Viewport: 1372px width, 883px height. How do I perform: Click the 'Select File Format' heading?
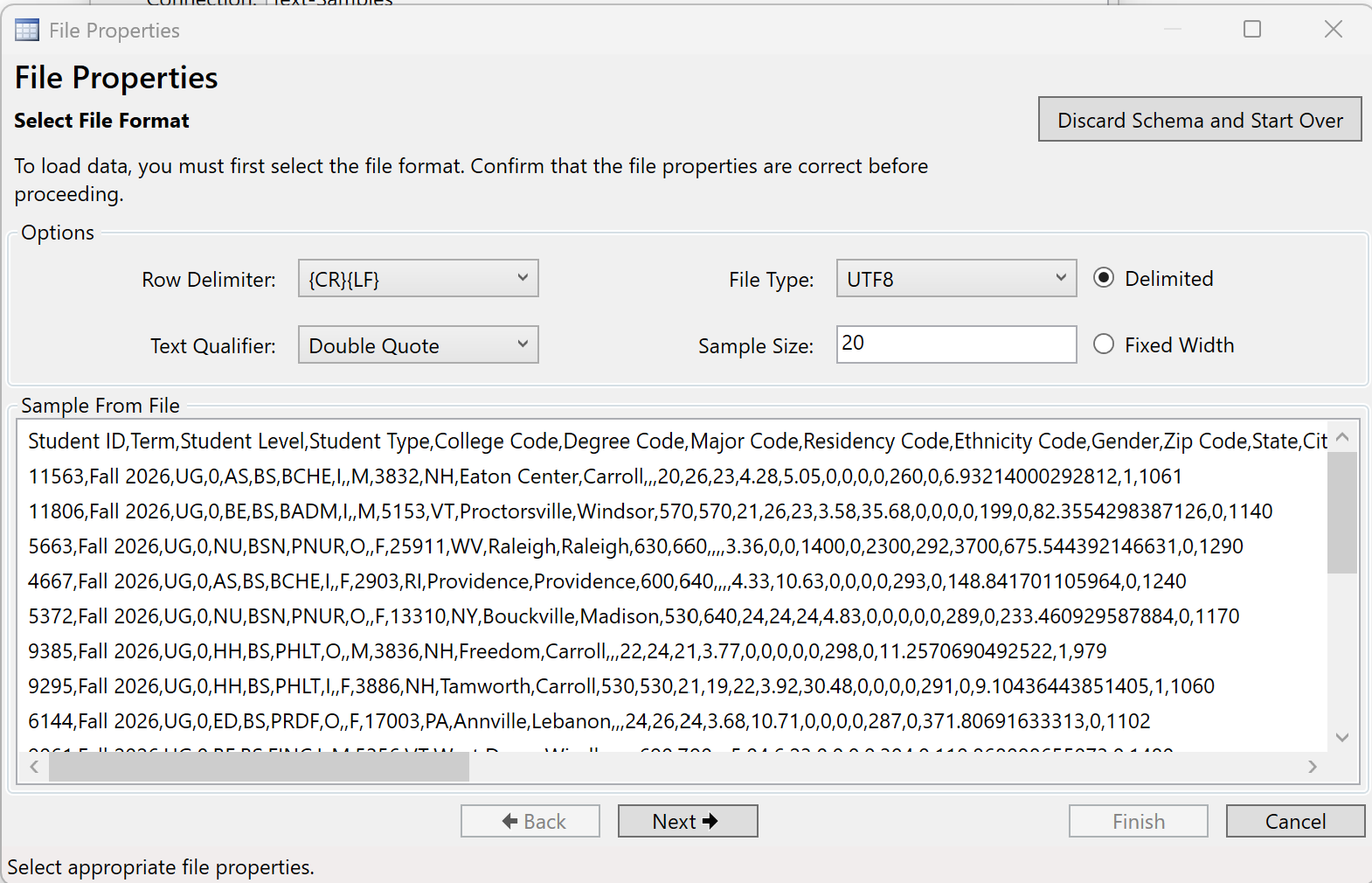point(101,121)
